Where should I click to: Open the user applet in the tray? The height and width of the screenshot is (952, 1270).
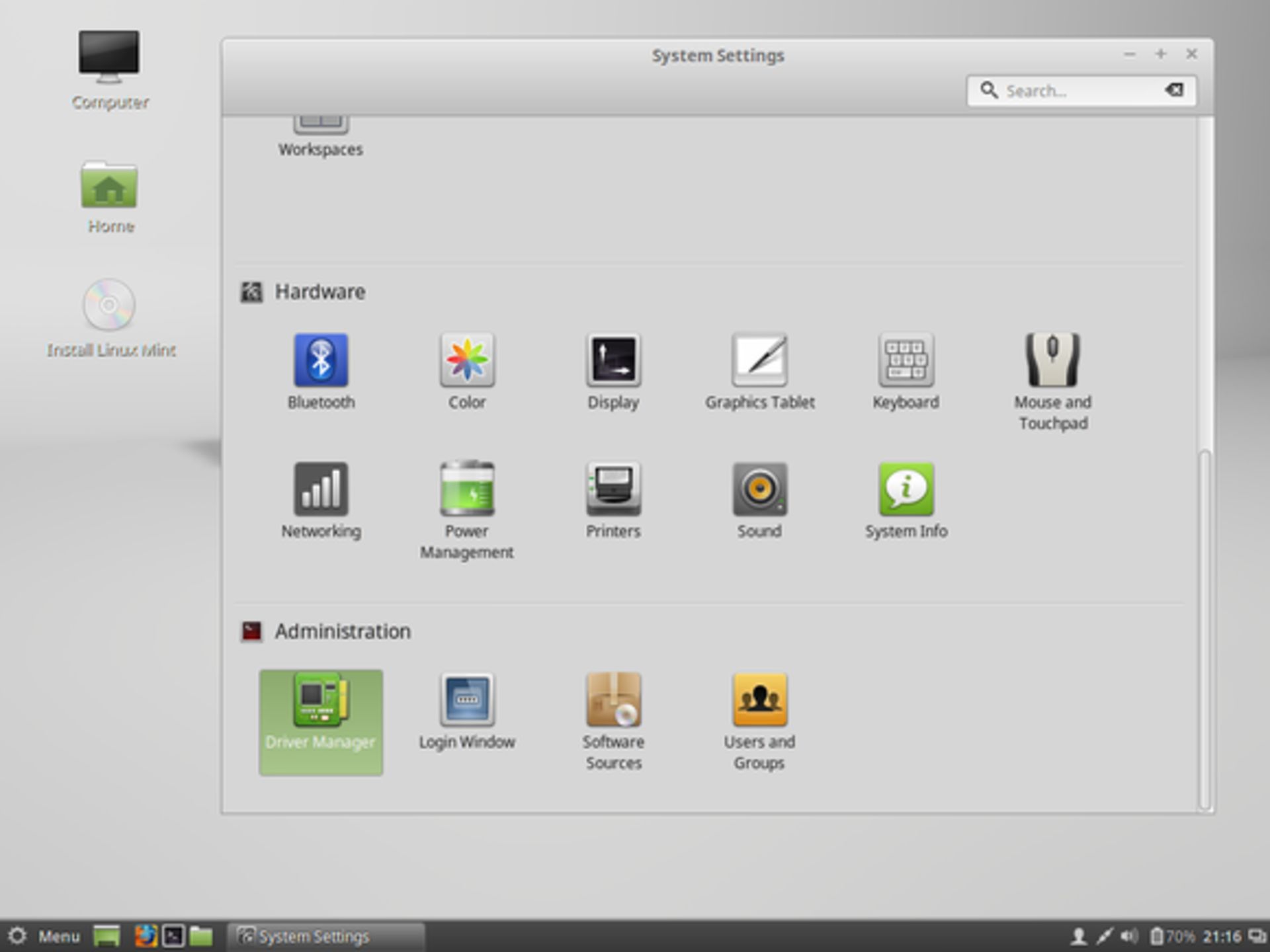[1079, 936]
